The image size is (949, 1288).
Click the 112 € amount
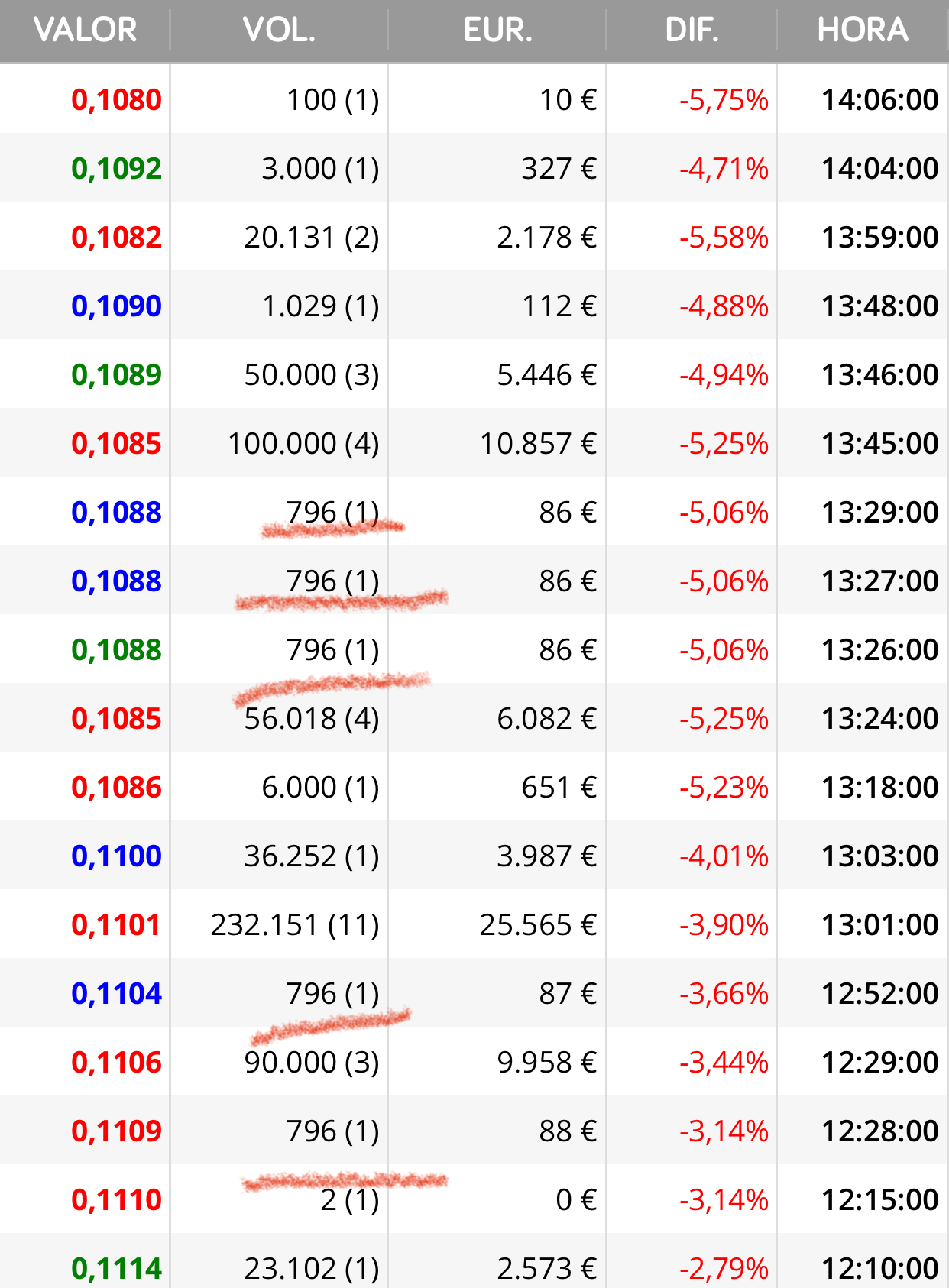pyautogui.click(x=559, y=306)
